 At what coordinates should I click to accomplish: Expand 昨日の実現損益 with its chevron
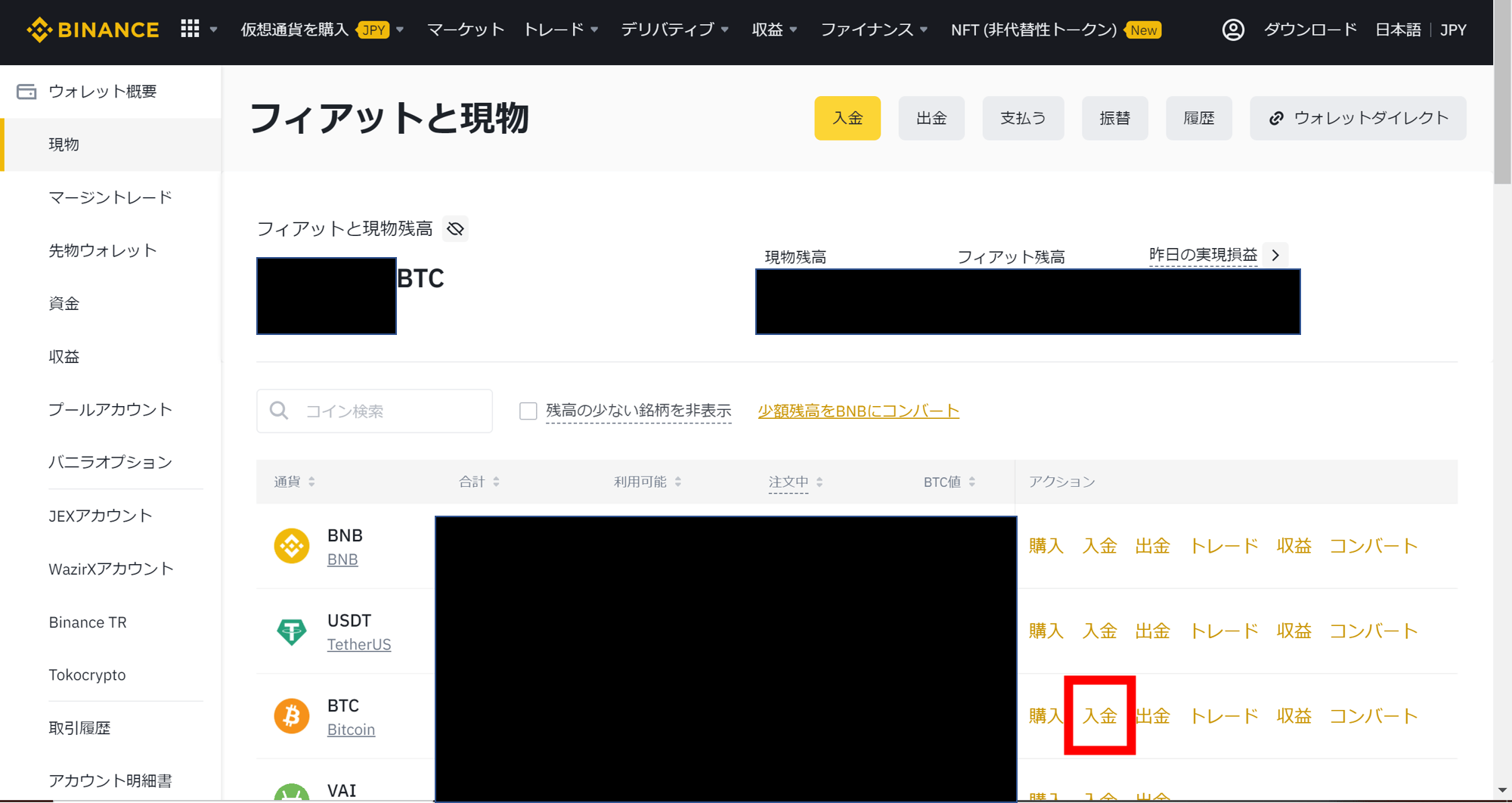tap(1275, 255)
